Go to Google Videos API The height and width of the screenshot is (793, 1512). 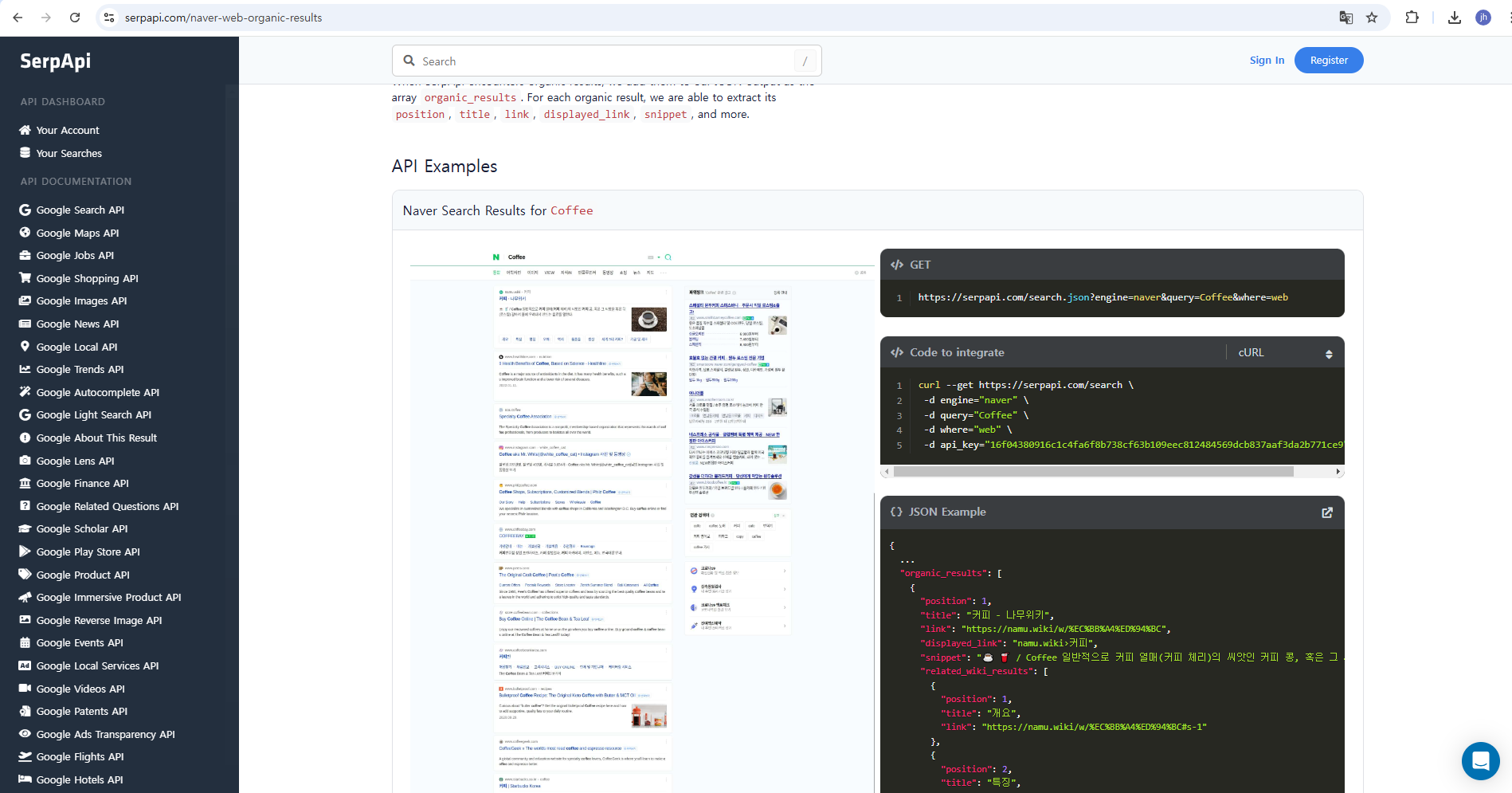coord(80,689)
